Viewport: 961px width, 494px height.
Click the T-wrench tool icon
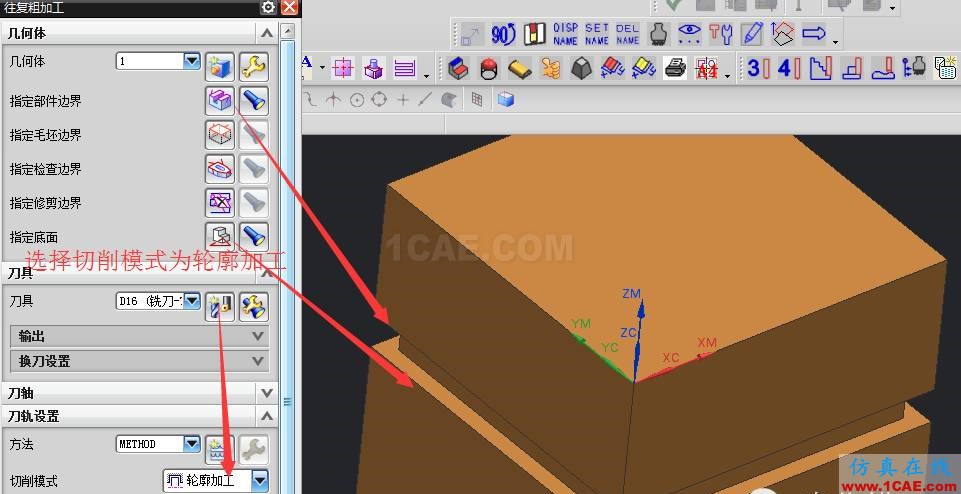721,34
